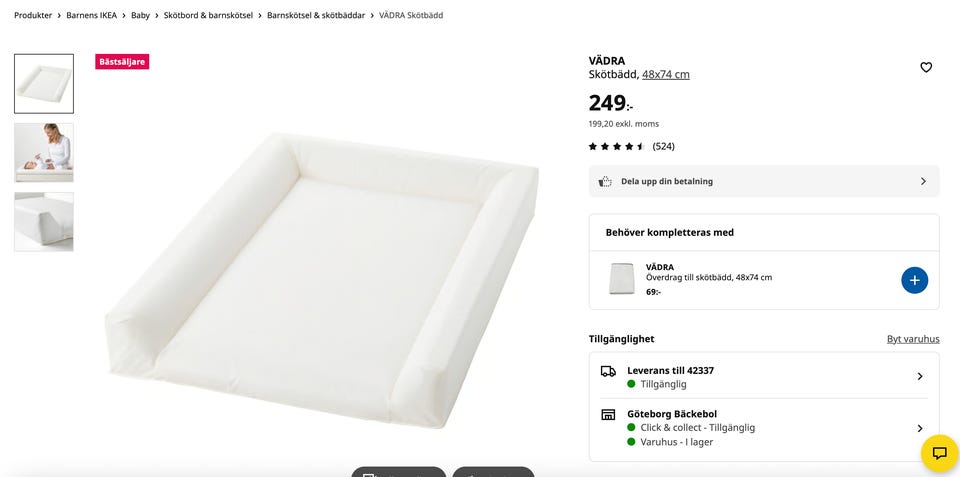The width and height of the screenshot is (960, 477).
Task: Expand Leverans till 42337 details
Action: (920, 377)
